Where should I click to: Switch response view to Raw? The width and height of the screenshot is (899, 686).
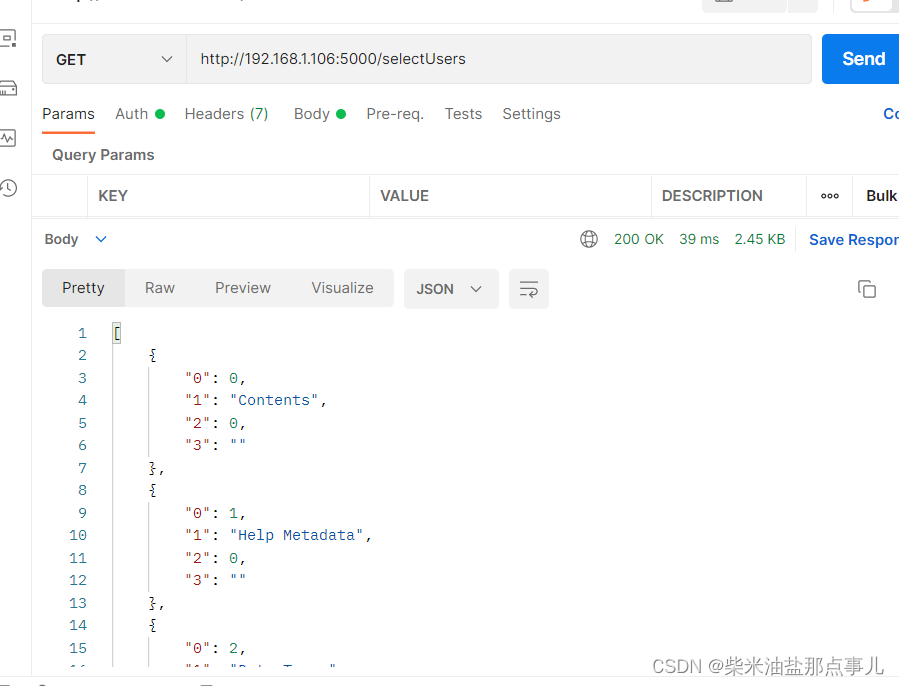click(159, 288)
